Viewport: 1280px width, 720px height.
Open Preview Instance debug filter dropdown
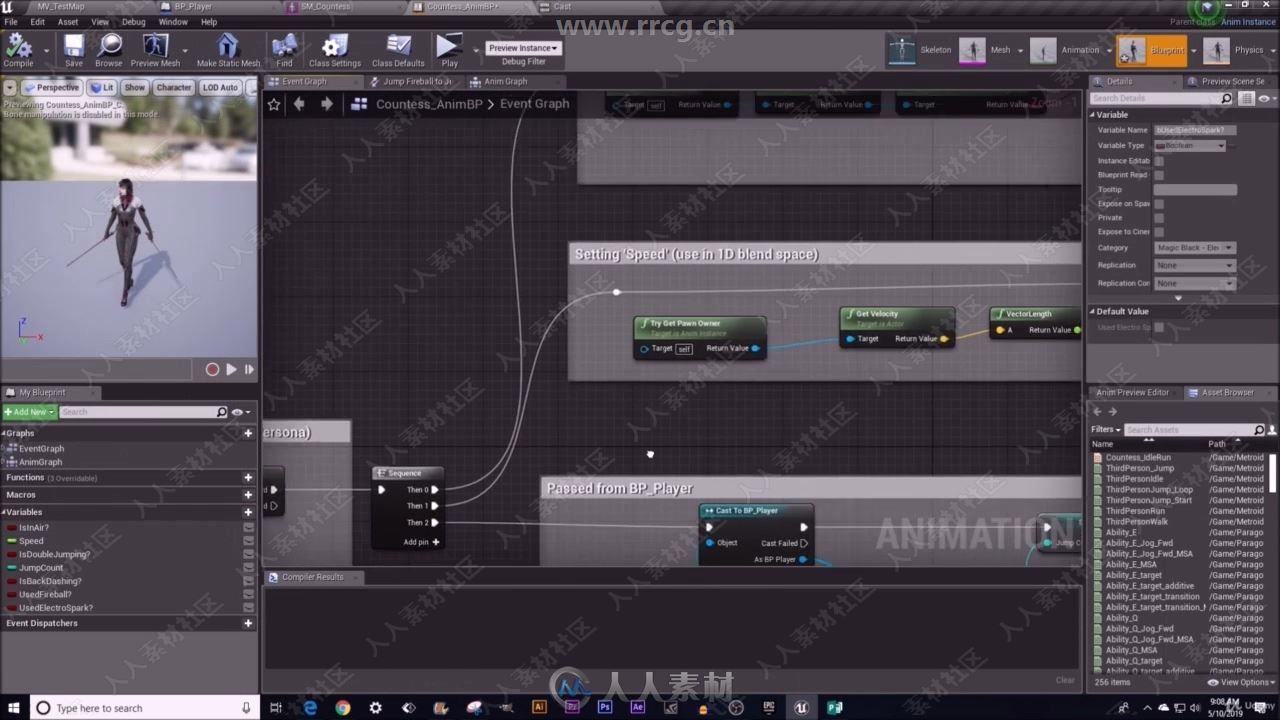tap(523, 48)
